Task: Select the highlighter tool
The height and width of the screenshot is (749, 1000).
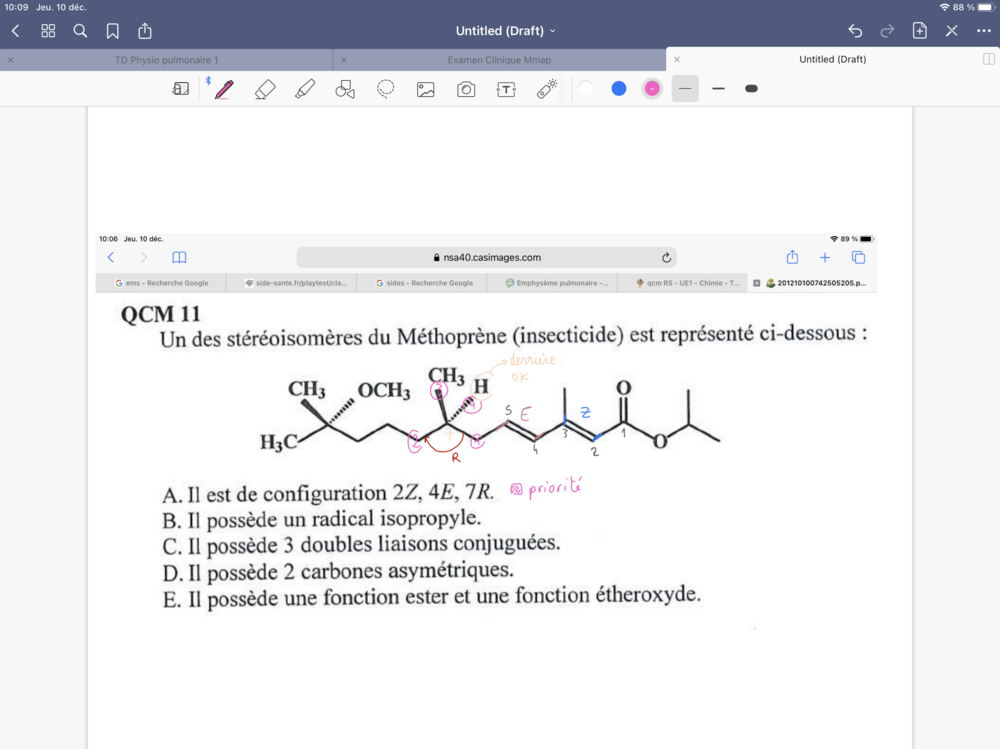Action: [x=305, y=89]
